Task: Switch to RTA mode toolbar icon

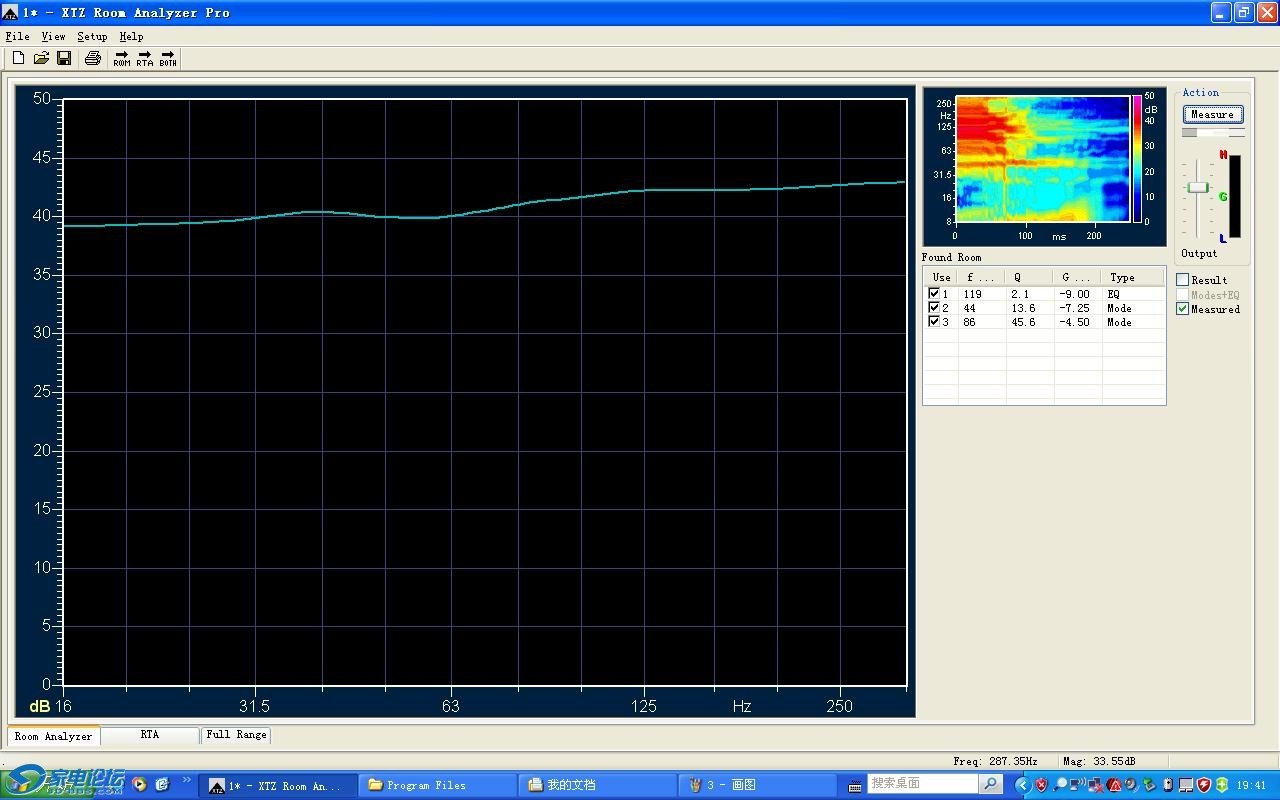Action: [x=145, y=58]
